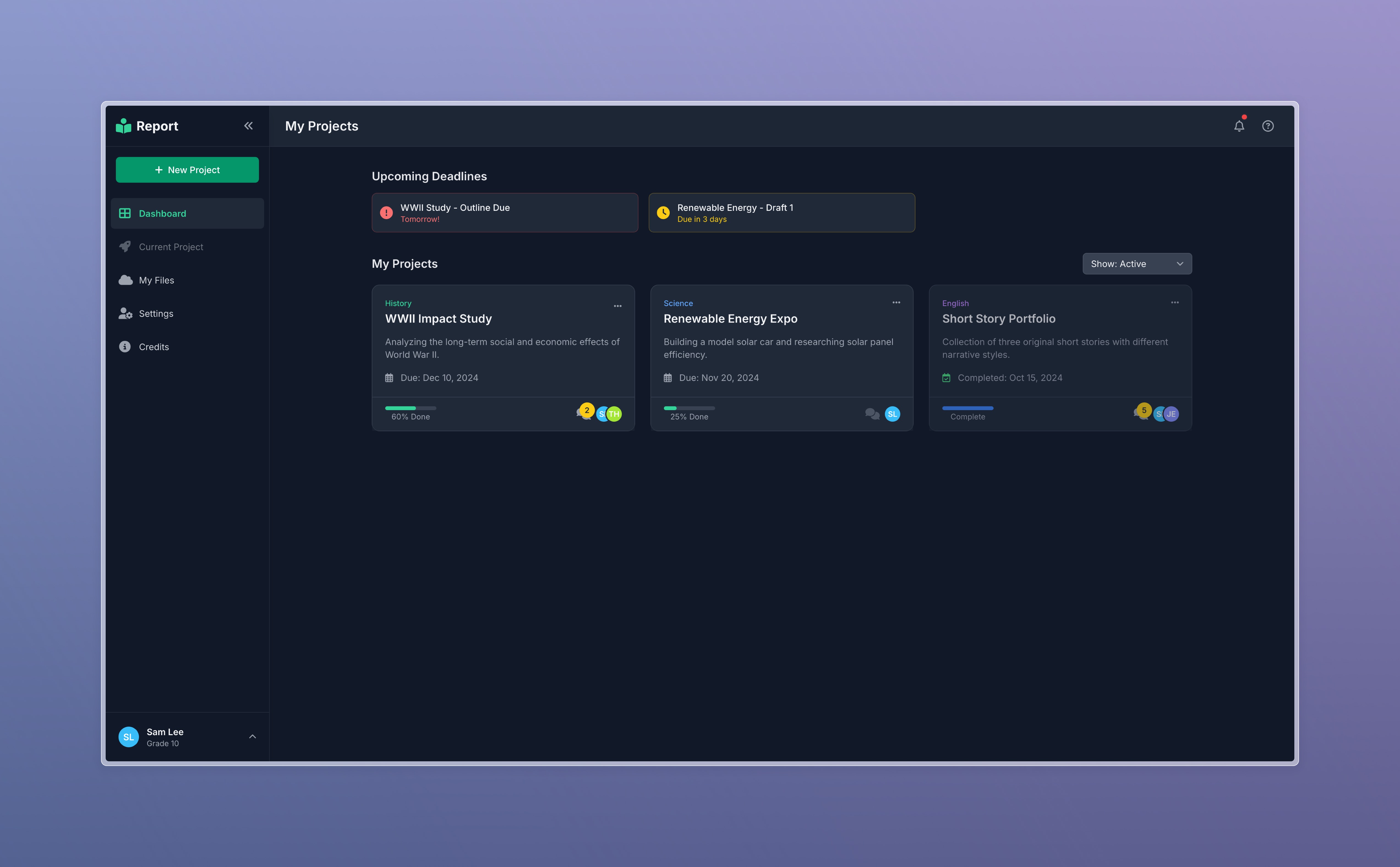Click the Report logo icon
The height and width of the screenshot is (867, 1400).
[123, 126]
